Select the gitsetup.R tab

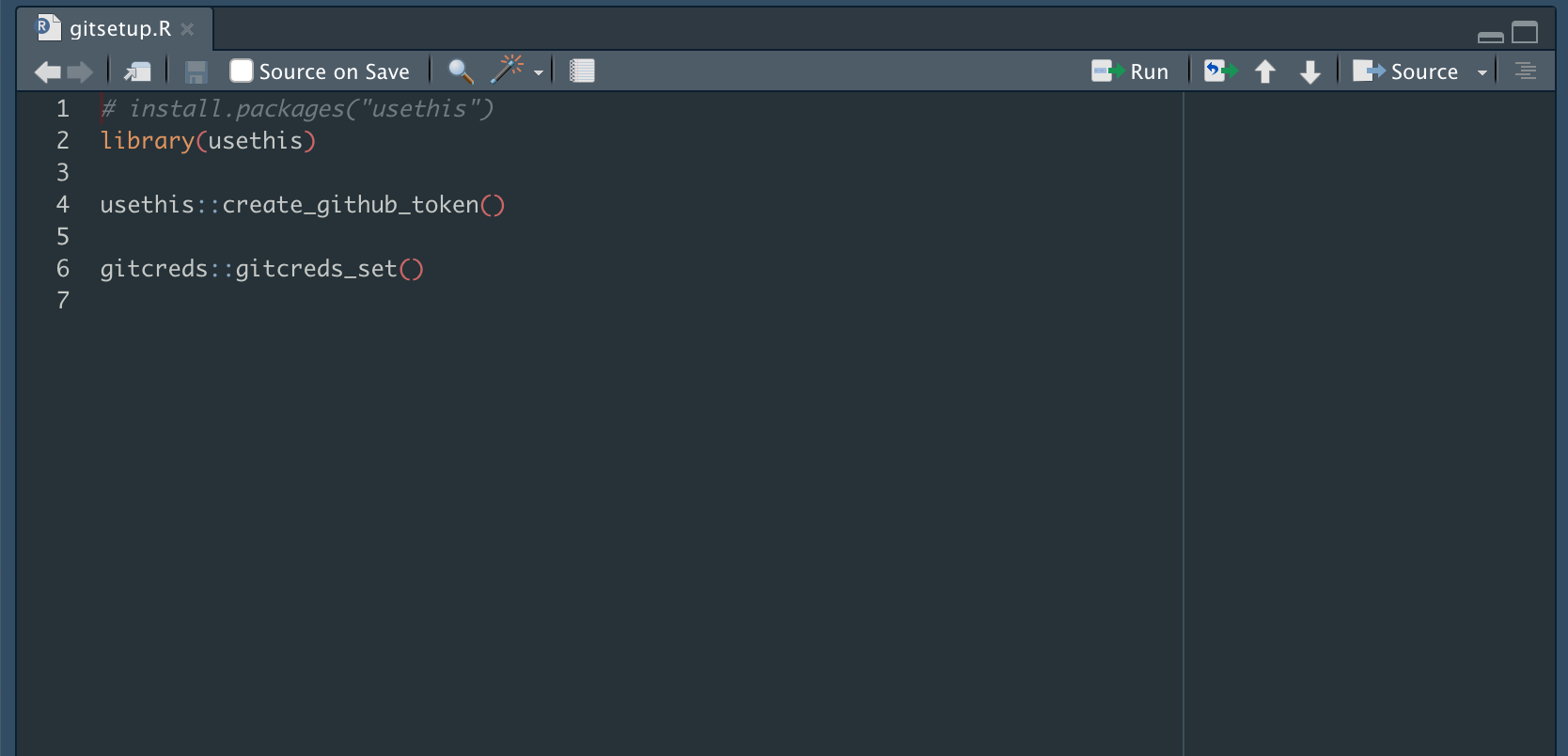click(x=119, y=29)
